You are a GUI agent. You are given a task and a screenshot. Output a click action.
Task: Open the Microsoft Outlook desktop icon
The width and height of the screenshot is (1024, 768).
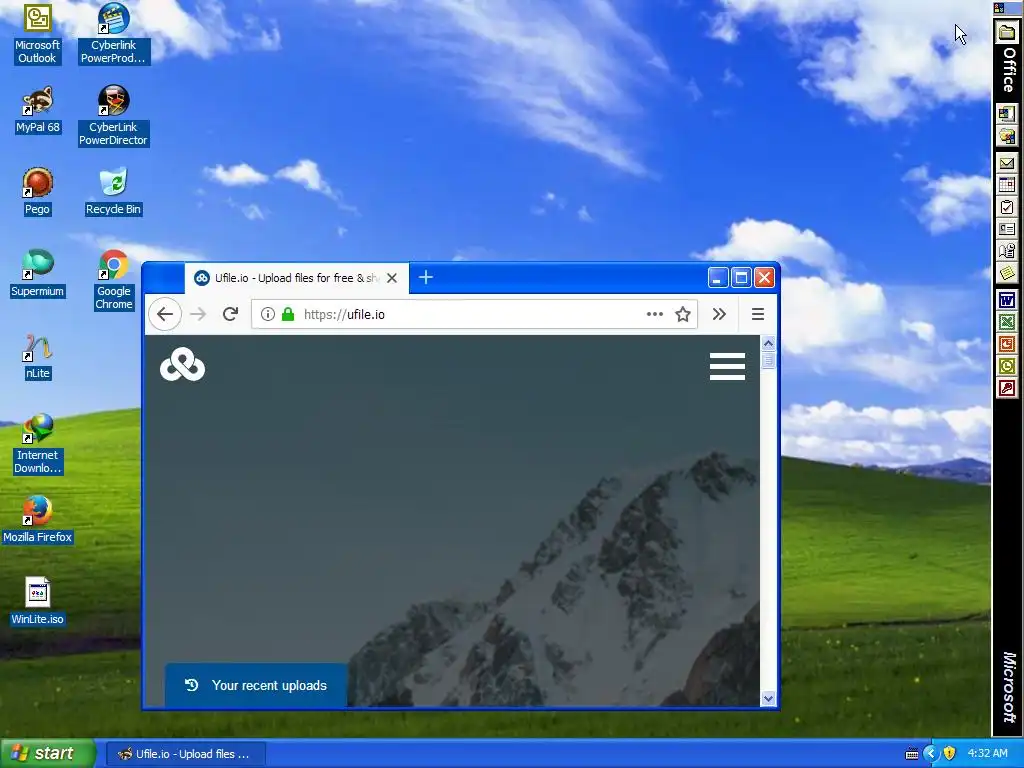37,34
